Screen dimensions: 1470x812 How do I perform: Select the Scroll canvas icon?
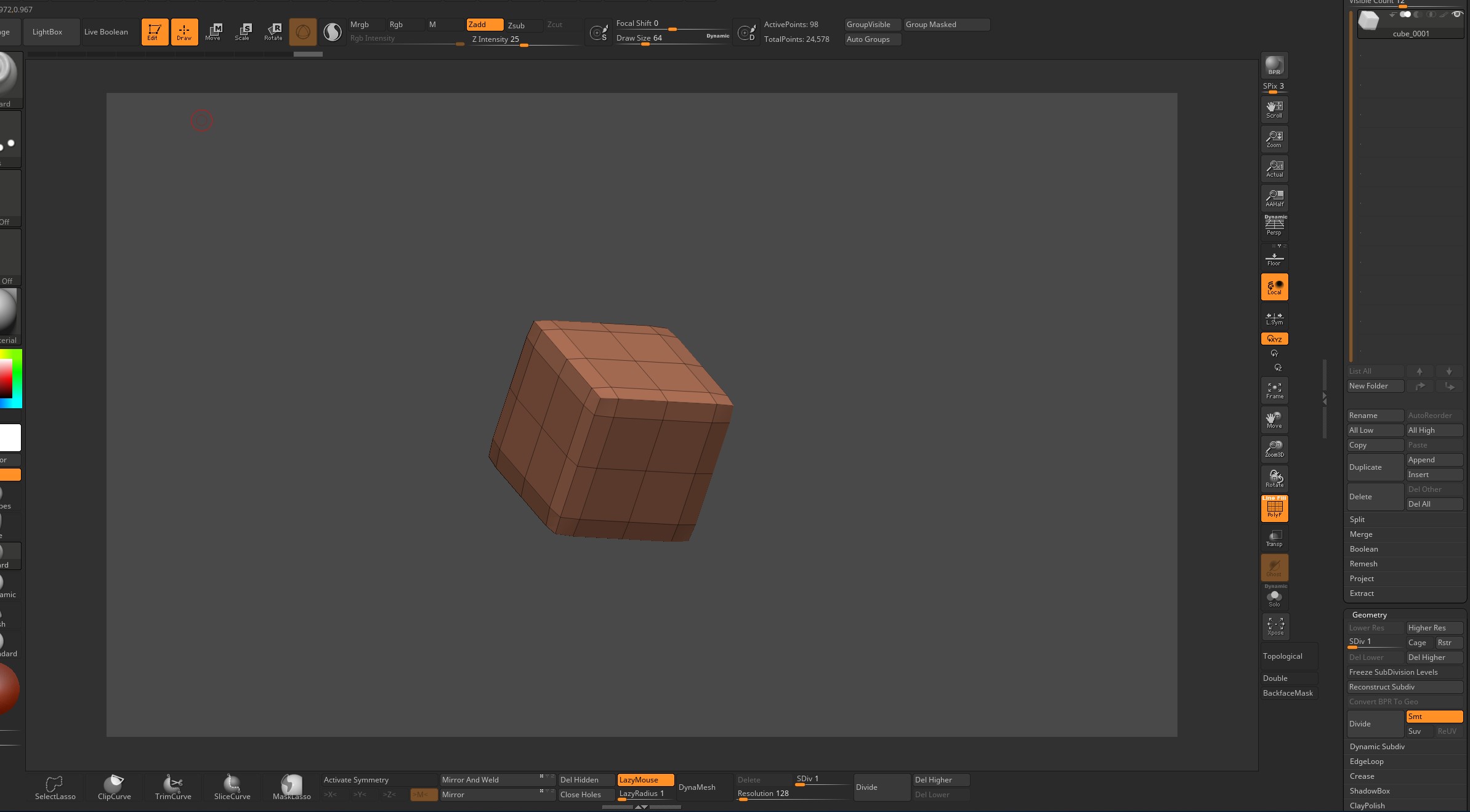tap(1274, 110)
